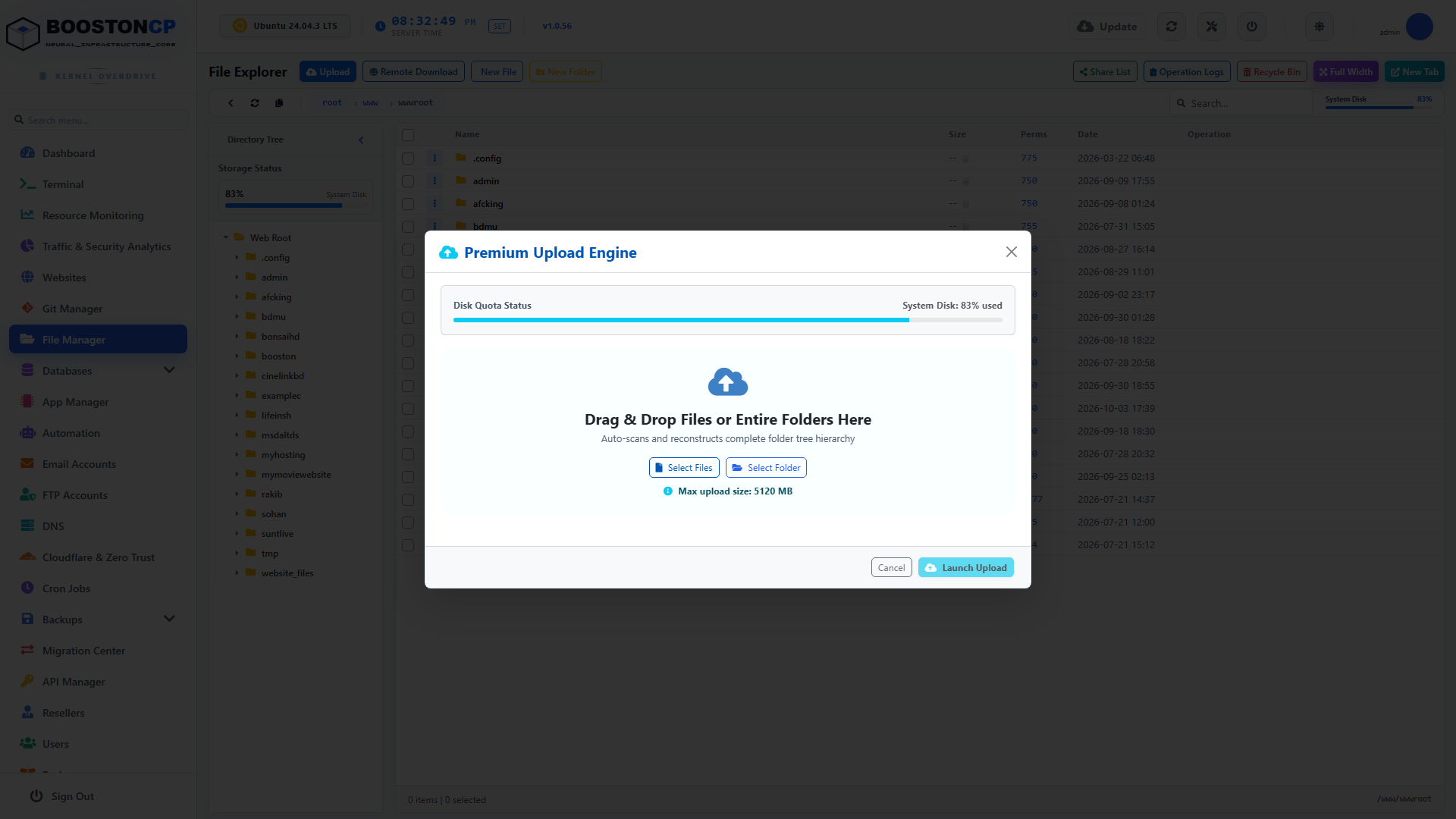Image resolution: width=1456 pixels, height=819 pixels.
Task: Click the Launch Upload button
Action: coord(966,568)
